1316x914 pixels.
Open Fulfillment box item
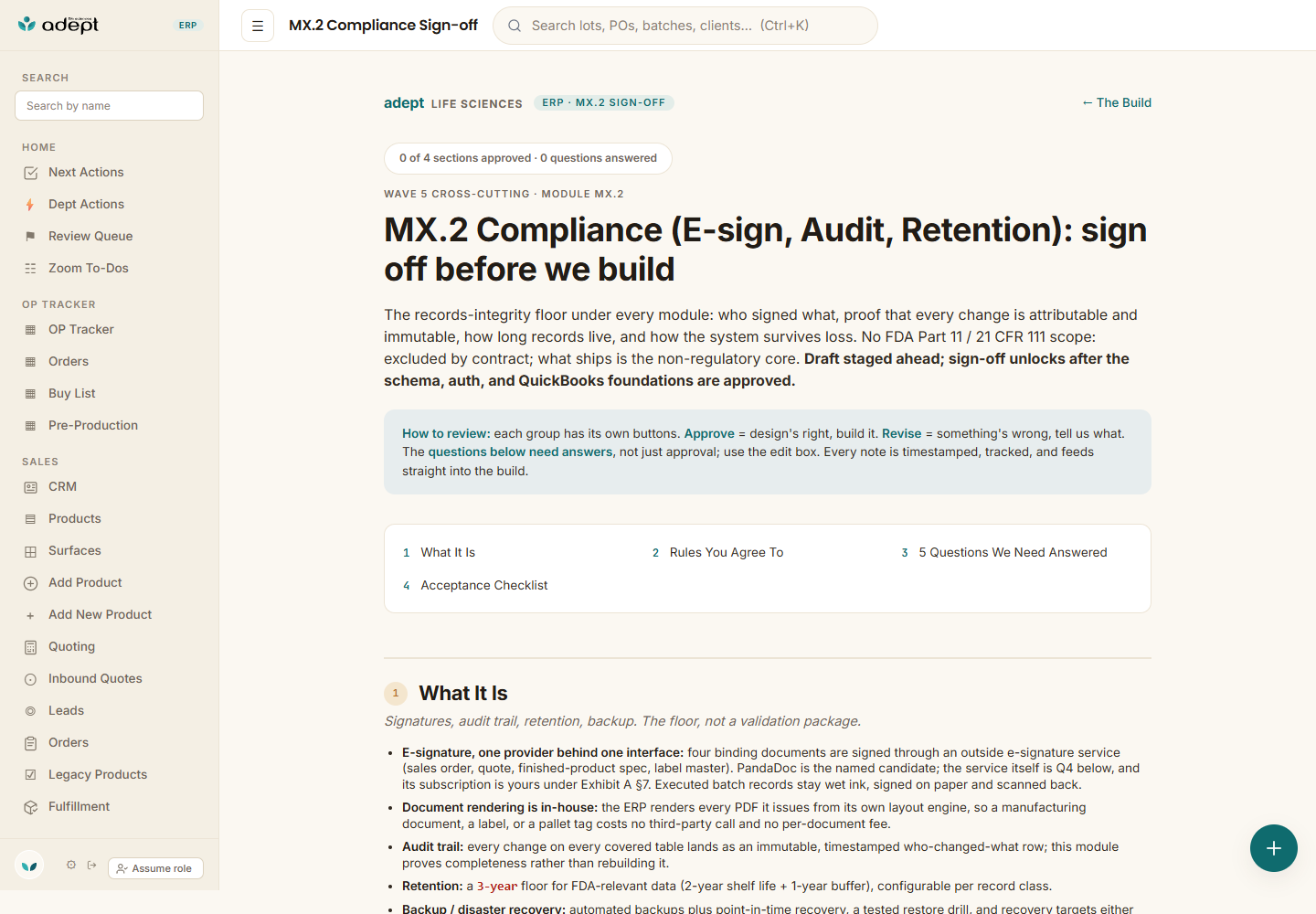(x=110, y=806)
